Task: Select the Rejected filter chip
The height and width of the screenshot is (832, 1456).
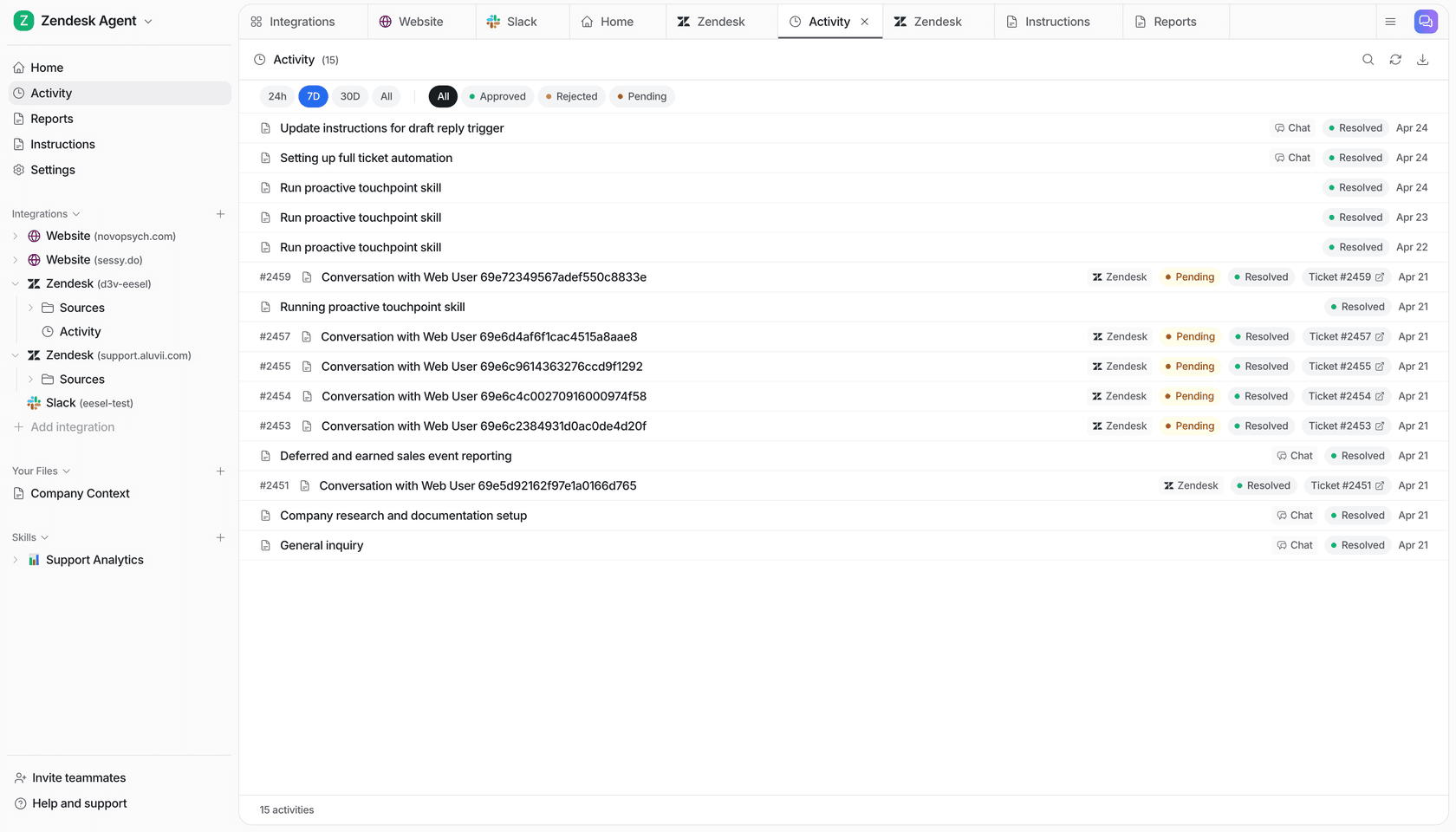Action: point(570,96)
